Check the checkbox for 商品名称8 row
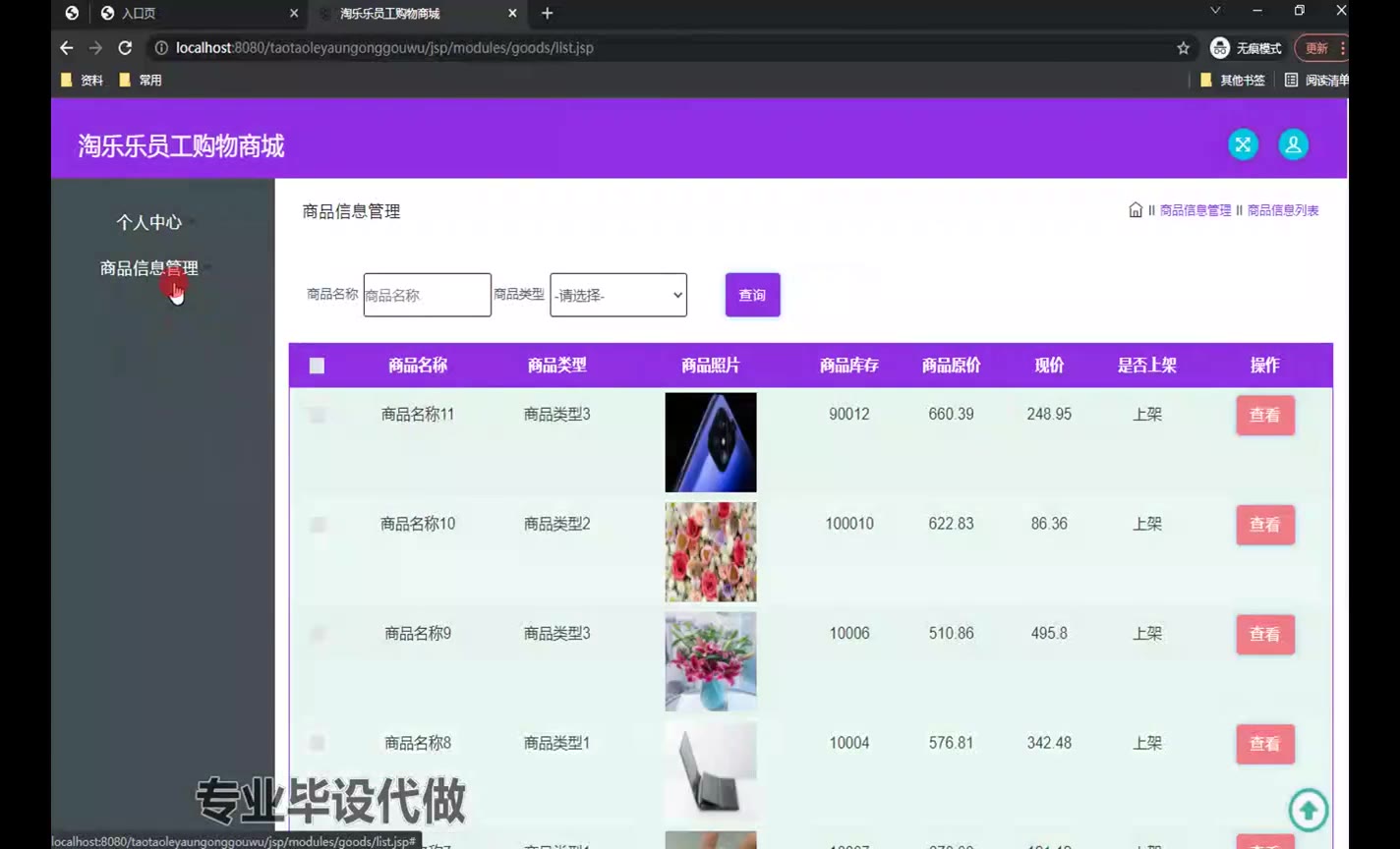The width and height of the screenshot is (1400, 849). tap(317, 743)
